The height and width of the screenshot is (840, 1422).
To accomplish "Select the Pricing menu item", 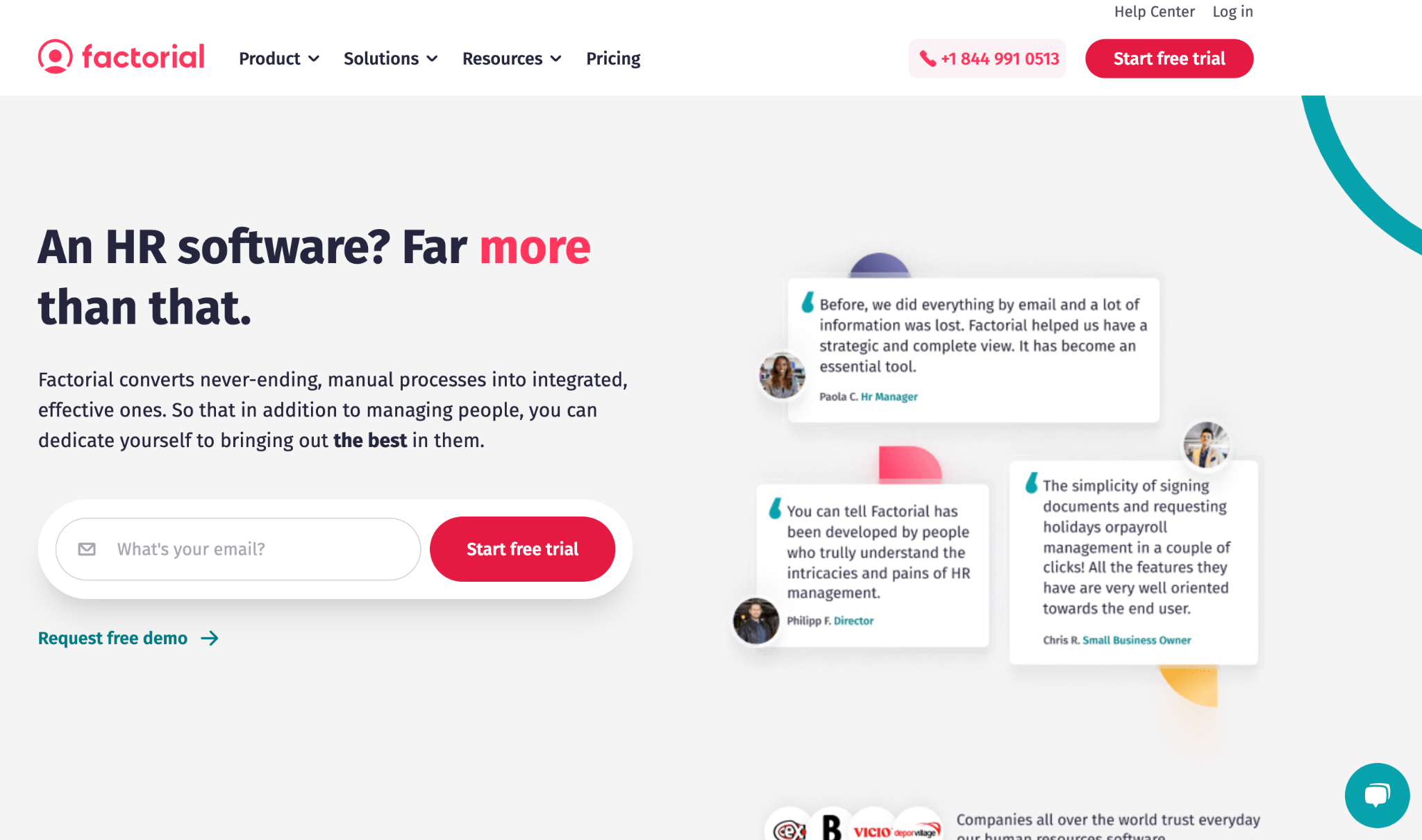I will click(x=613, y=58).
